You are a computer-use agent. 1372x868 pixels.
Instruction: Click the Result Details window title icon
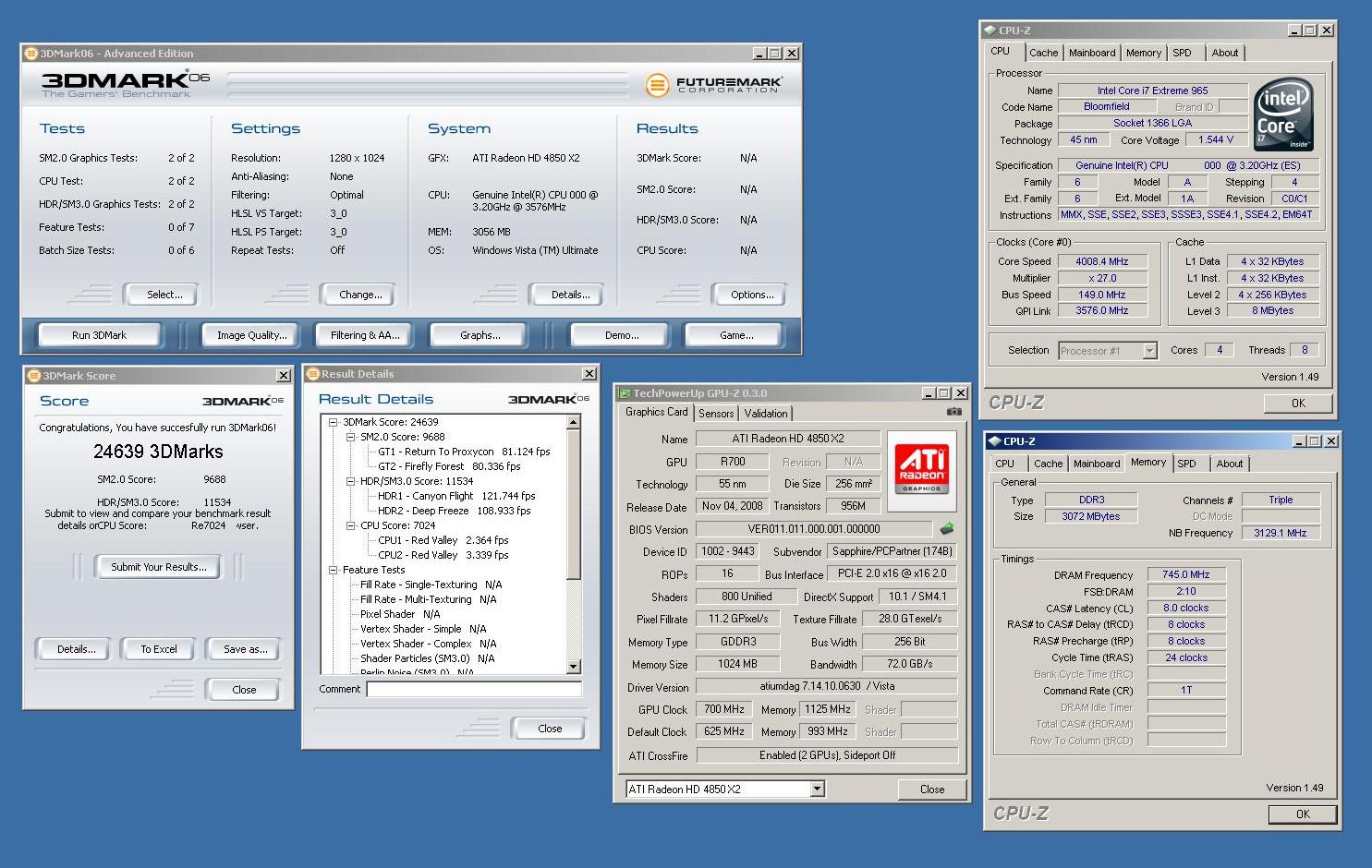(312, 374)
